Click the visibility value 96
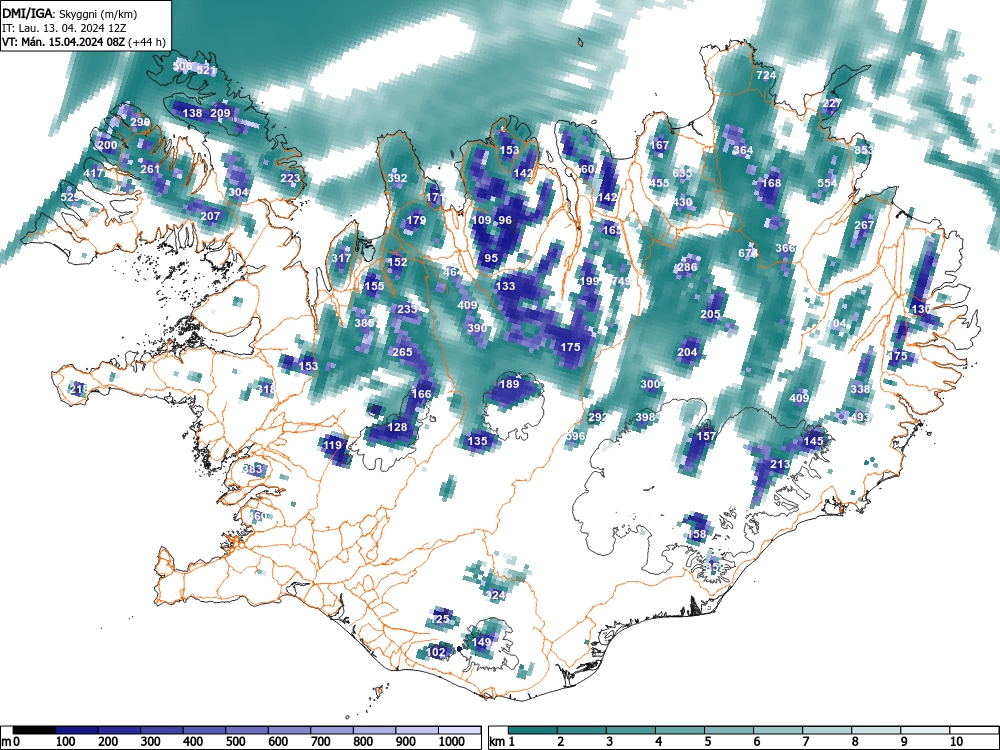 pyautogui.click(x=505, y=221)
